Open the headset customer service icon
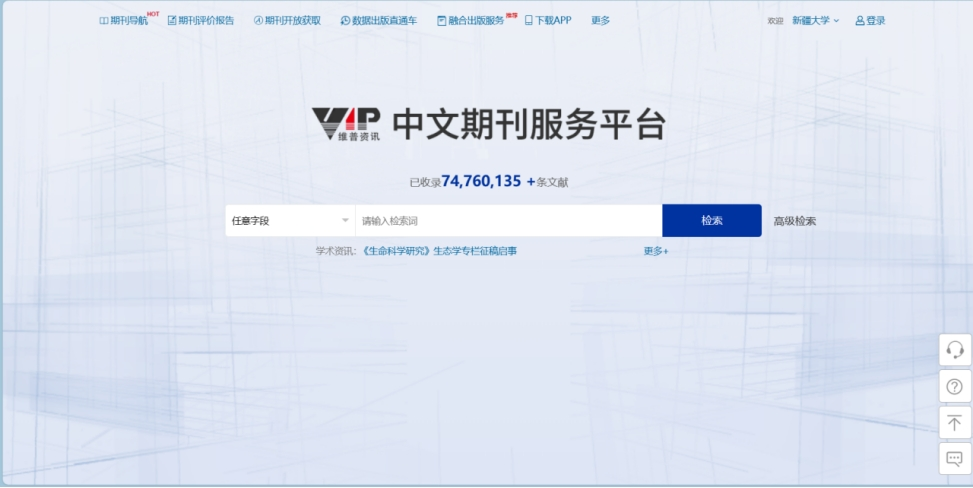The image size is (973, 488). click(955, 350)
